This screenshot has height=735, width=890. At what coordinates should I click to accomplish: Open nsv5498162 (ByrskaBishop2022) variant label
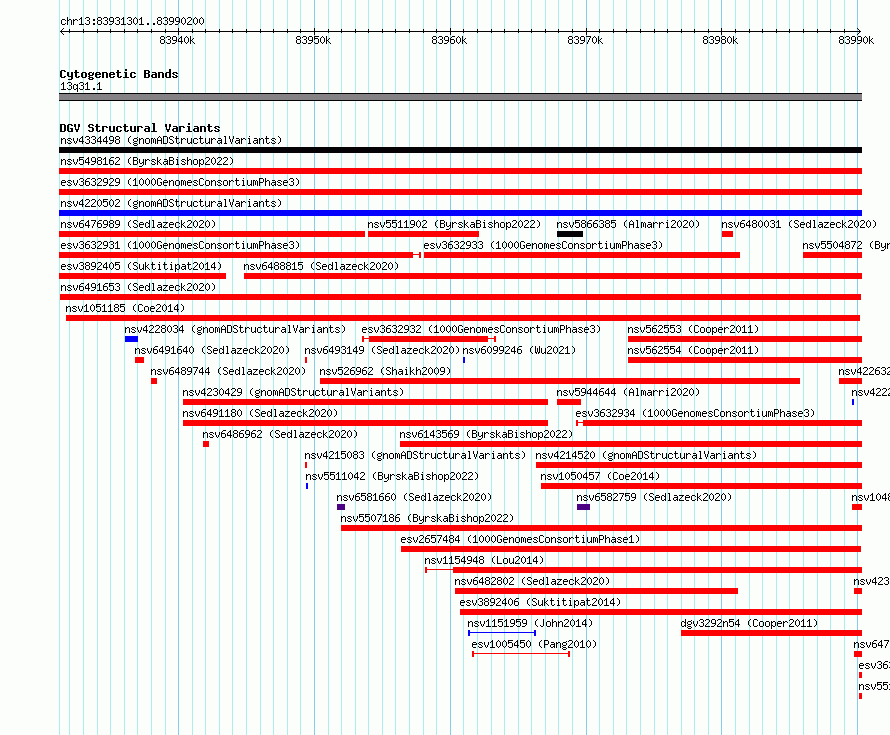147,161
